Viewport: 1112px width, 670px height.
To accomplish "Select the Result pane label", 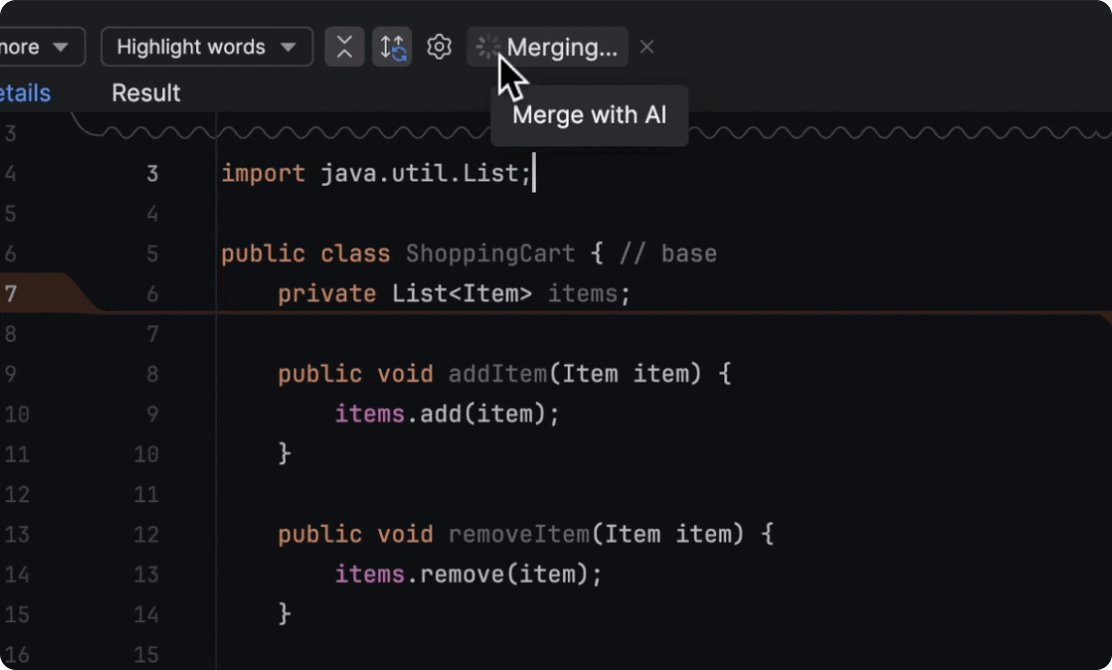I will 146,93.
